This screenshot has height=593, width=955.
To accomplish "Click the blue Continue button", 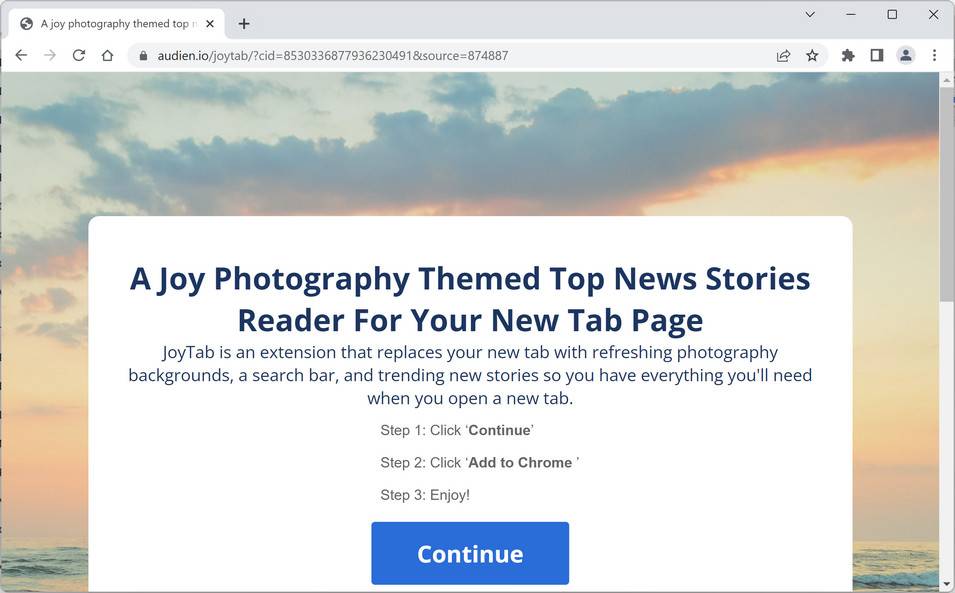I will [470, 553].
